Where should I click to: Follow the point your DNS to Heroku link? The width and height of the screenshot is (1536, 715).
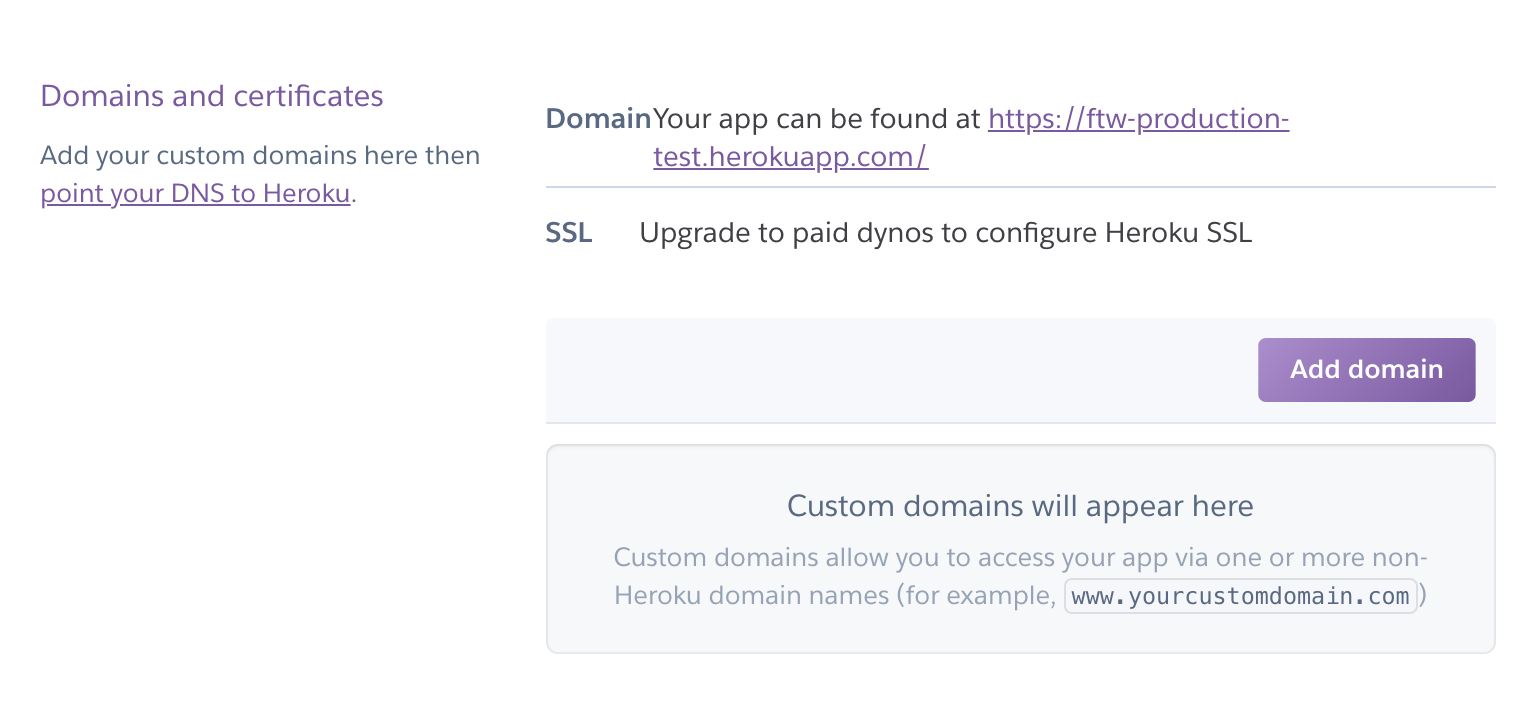[194, 193]
